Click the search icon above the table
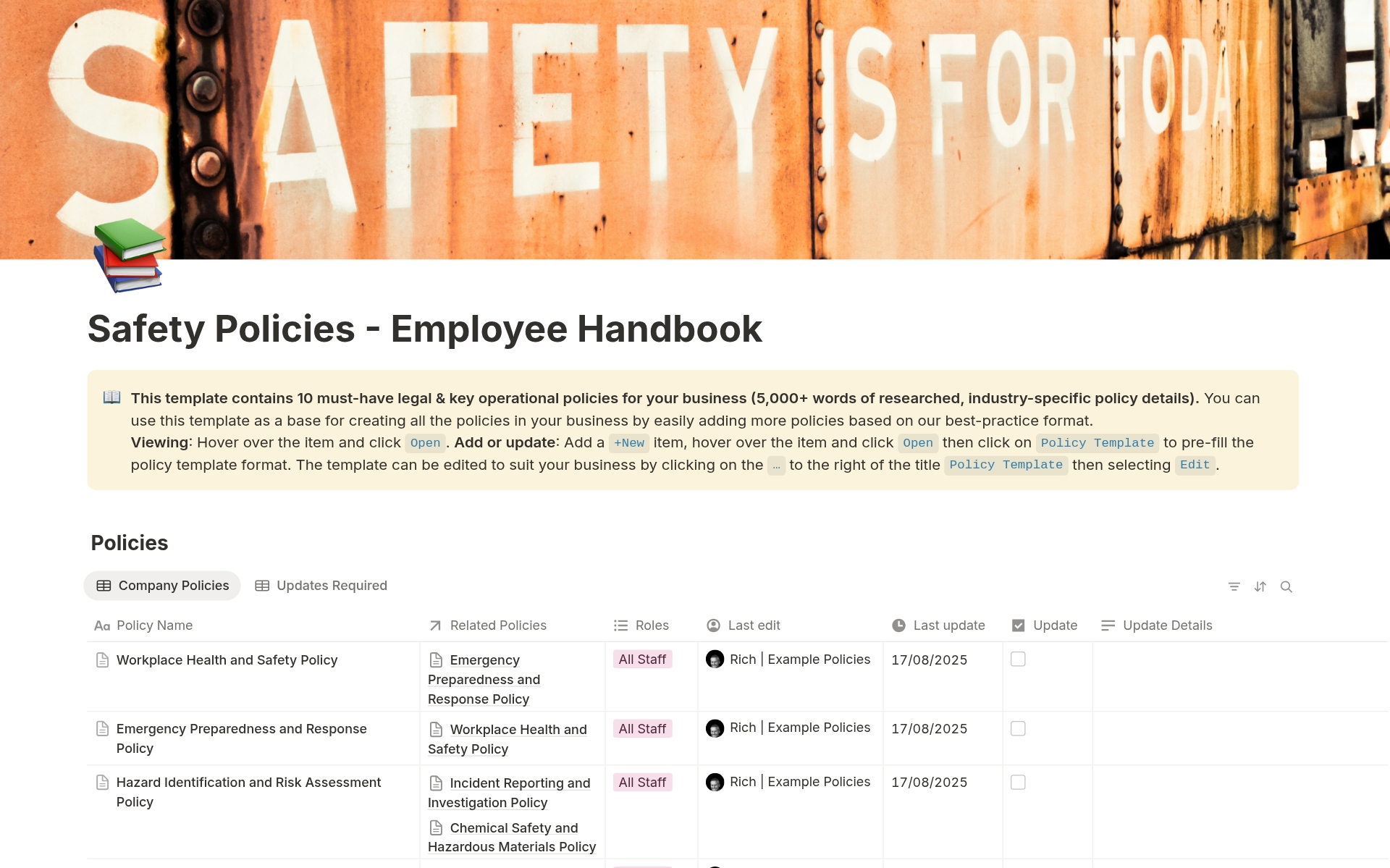The height and width of the screenshot is (868, 1390). 1287,586
